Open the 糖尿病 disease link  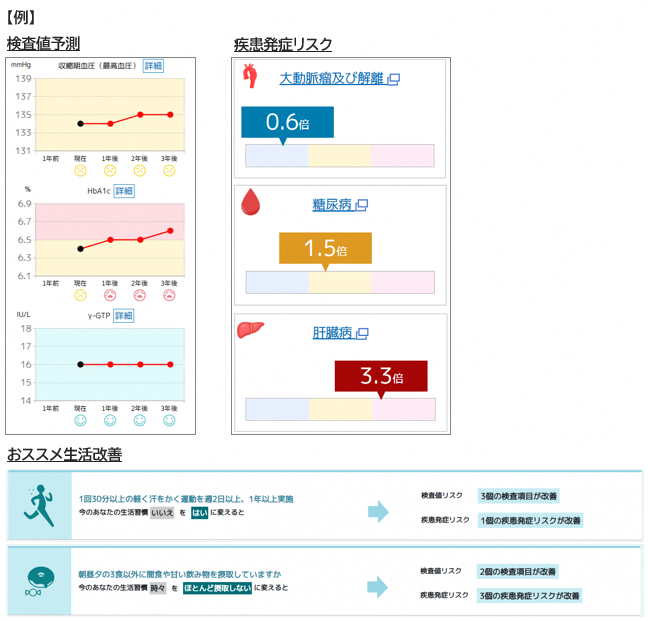332,204
